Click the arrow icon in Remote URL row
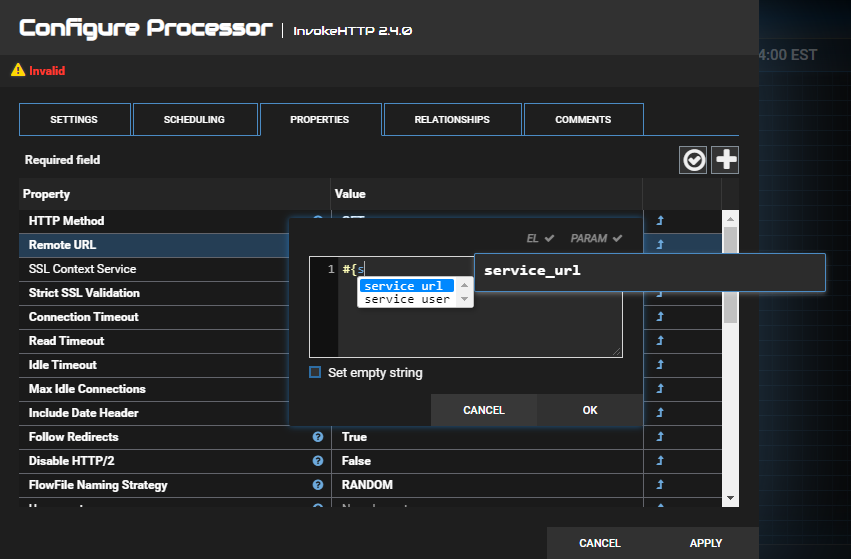The height and width of the screenshot is (559, 851). click(x=660, y=244)
